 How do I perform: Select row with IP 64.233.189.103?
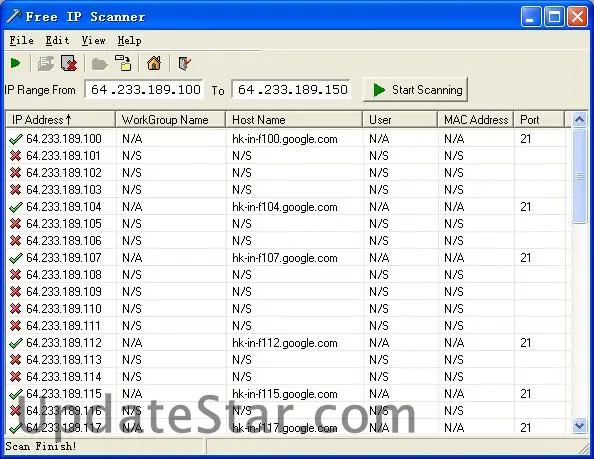[x=288, y=190]
